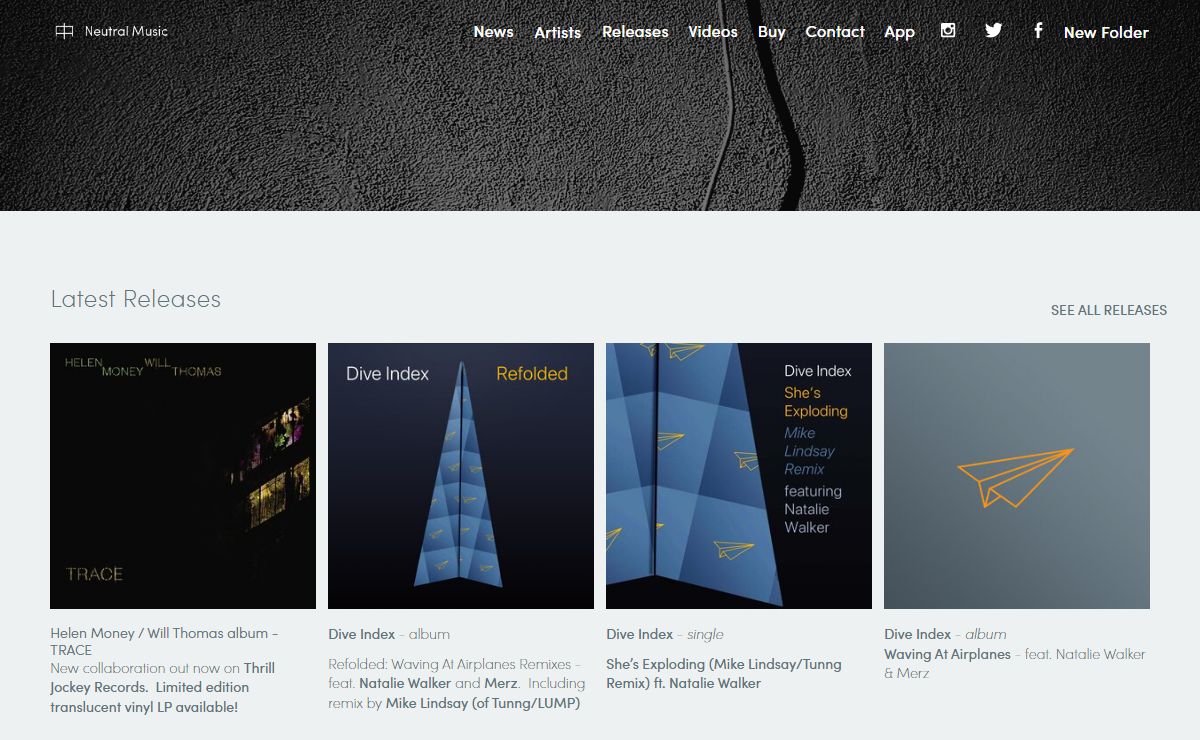Click Dive Index link above Waving At Airplanes
This screenshot has width=1200, height=740.
(918, 634)
